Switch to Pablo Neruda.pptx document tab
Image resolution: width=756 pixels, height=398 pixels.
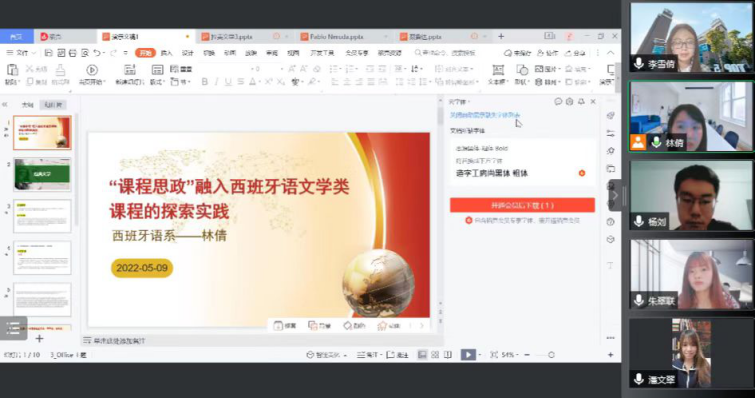click(337, 37)
